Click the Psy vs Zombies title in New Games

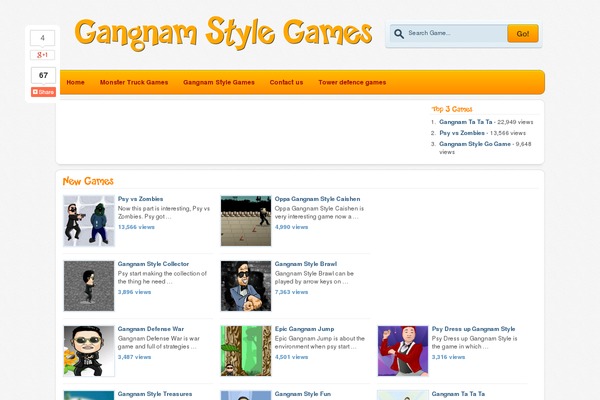140,199
